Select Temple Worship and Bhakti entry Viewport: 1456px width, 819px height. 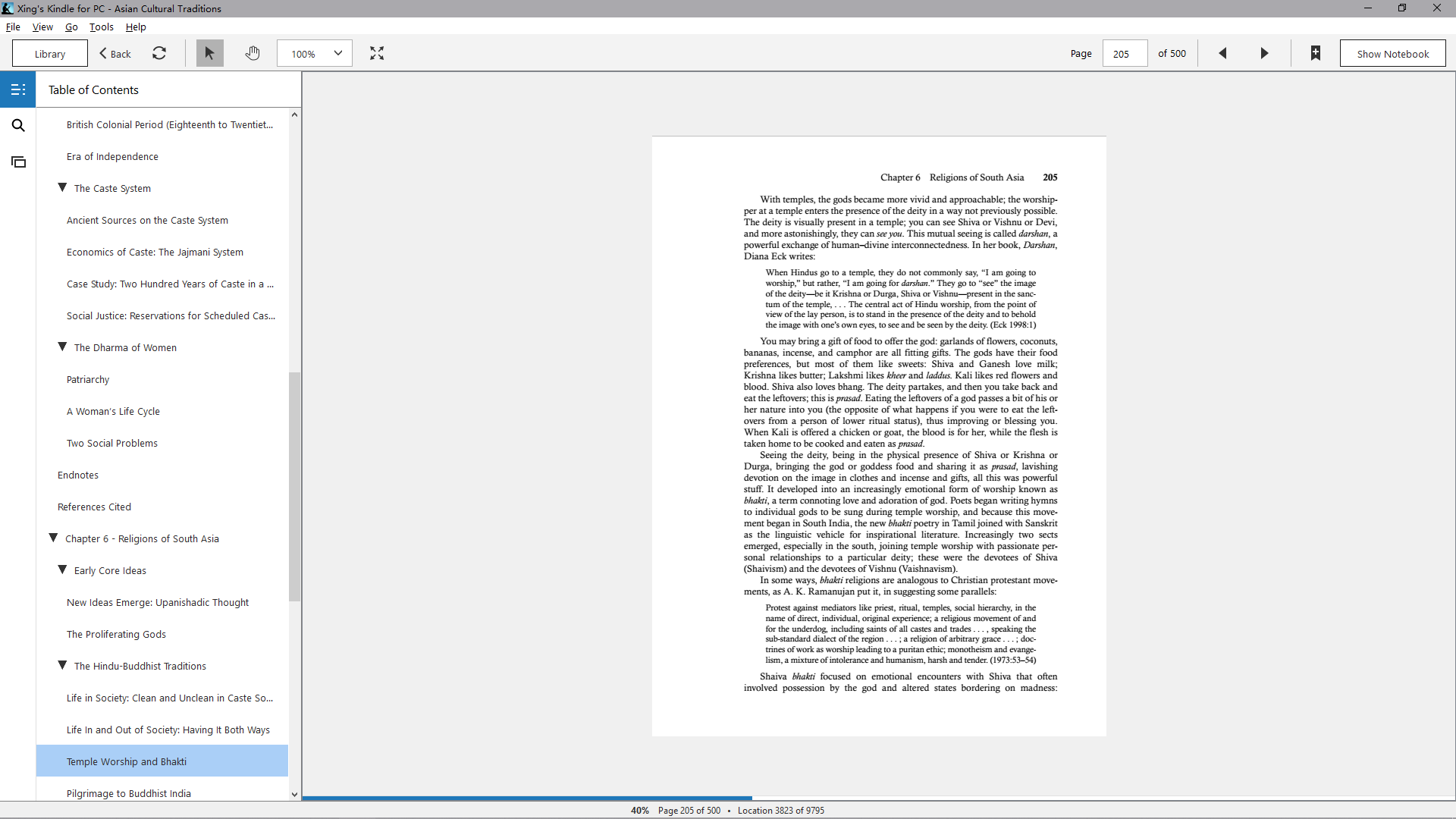pos(162,761)
